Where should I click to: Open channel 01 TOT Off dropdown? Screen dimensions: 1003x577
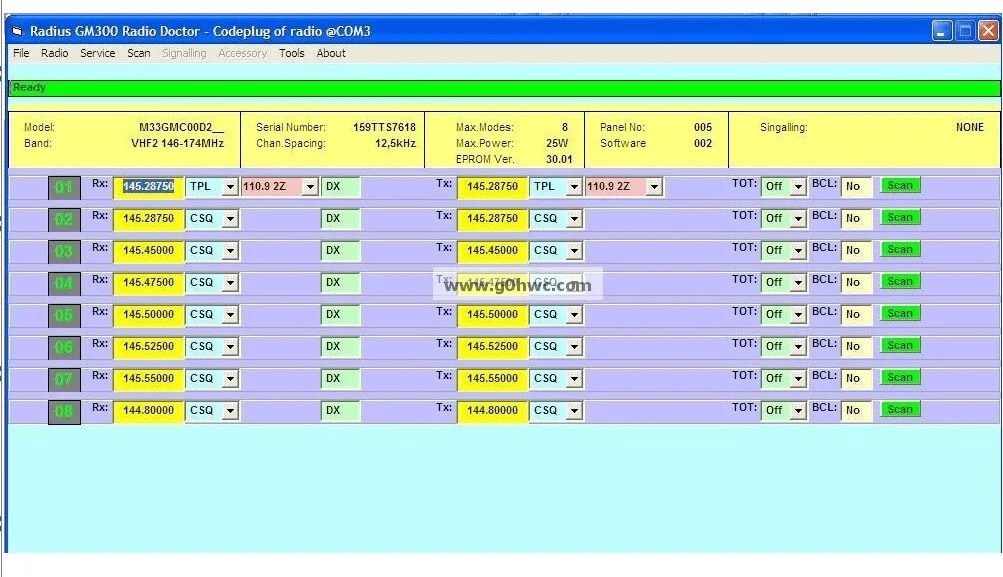[x=798, y=187]
